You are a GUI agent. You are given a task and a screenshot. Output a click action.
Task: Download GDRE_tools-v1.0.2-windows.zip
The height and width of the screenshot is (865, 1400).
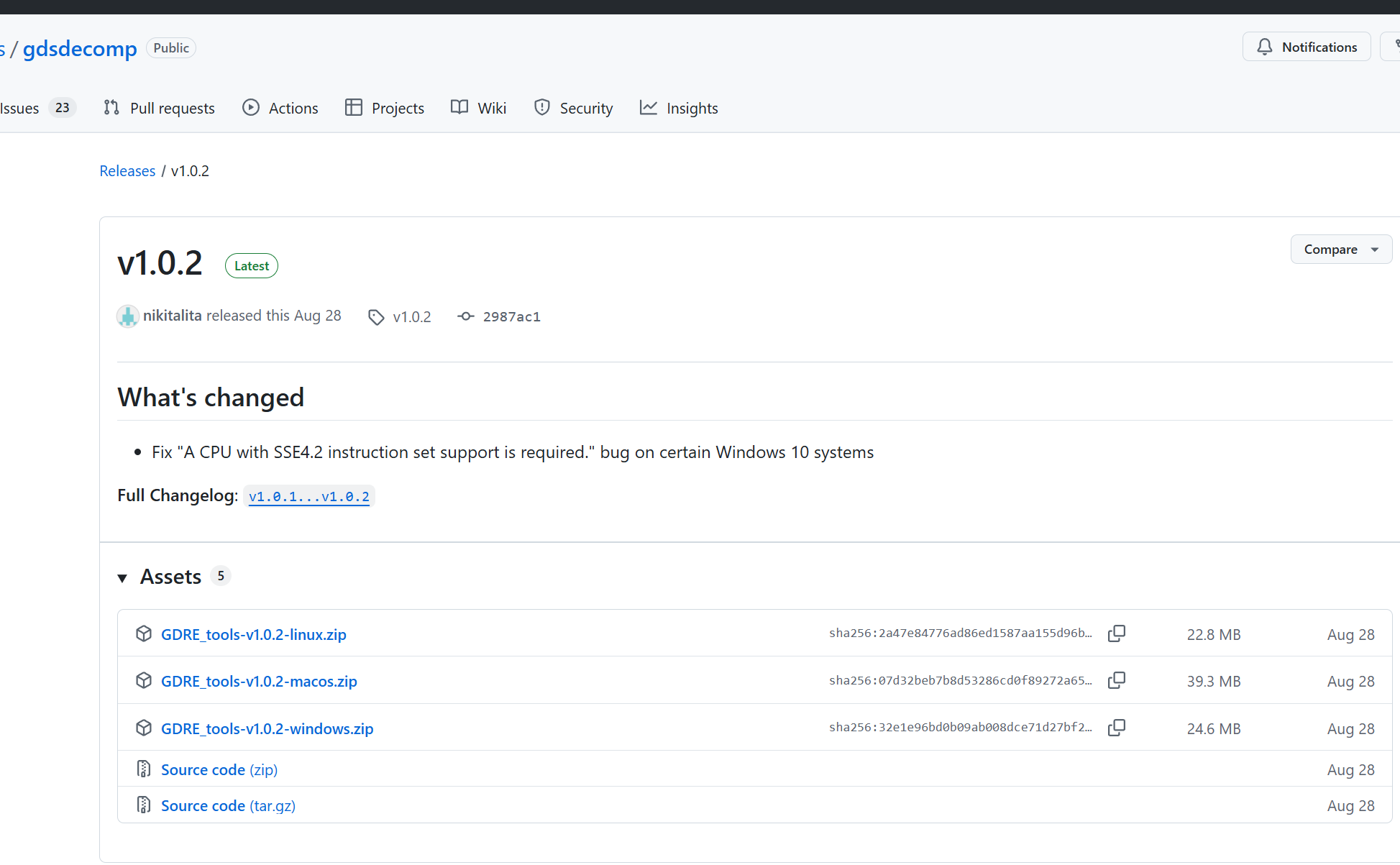(x=267, y=728)
